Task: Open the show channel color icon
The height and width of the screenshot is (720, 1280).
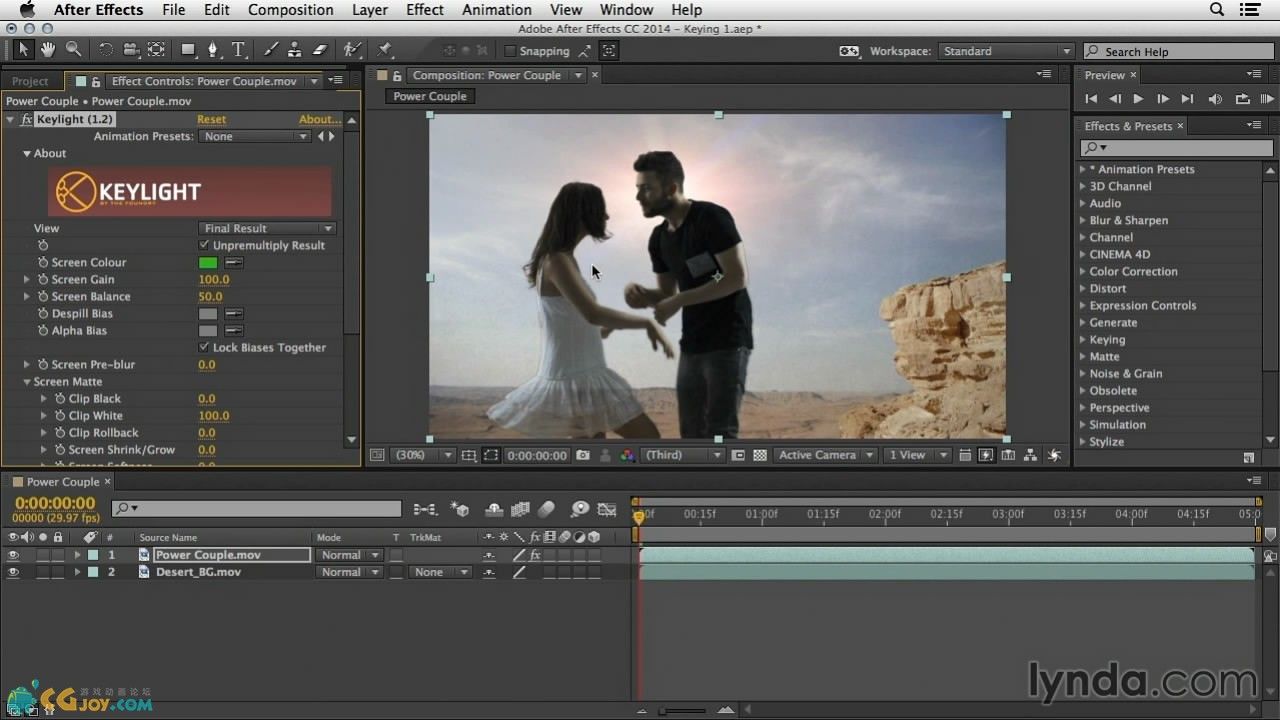Action: 627,455
